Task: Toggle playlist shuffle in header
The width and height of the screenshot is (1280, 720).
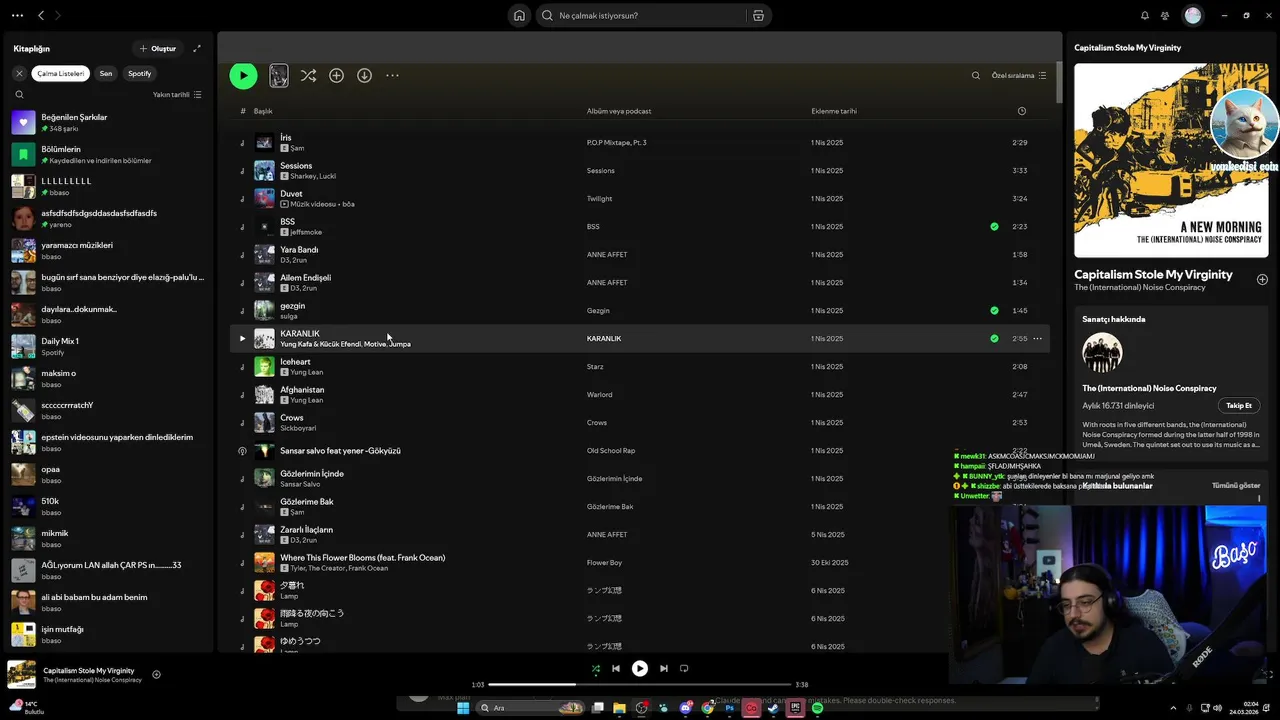Action: click(x=308, y=75)
